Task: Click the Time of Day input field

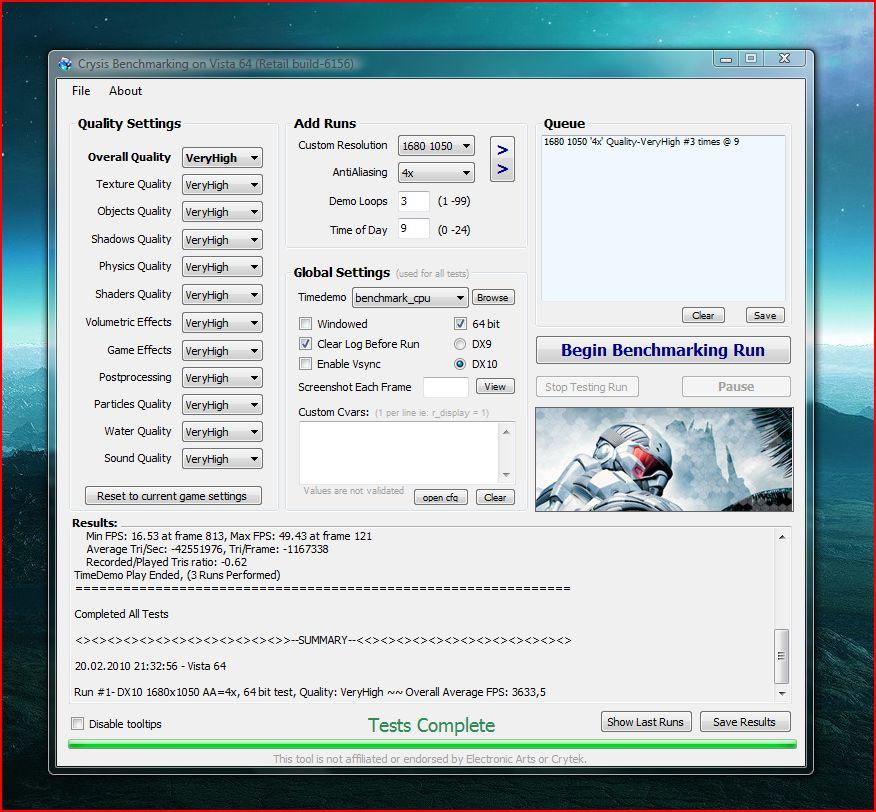Action: (x=413, y=229)
